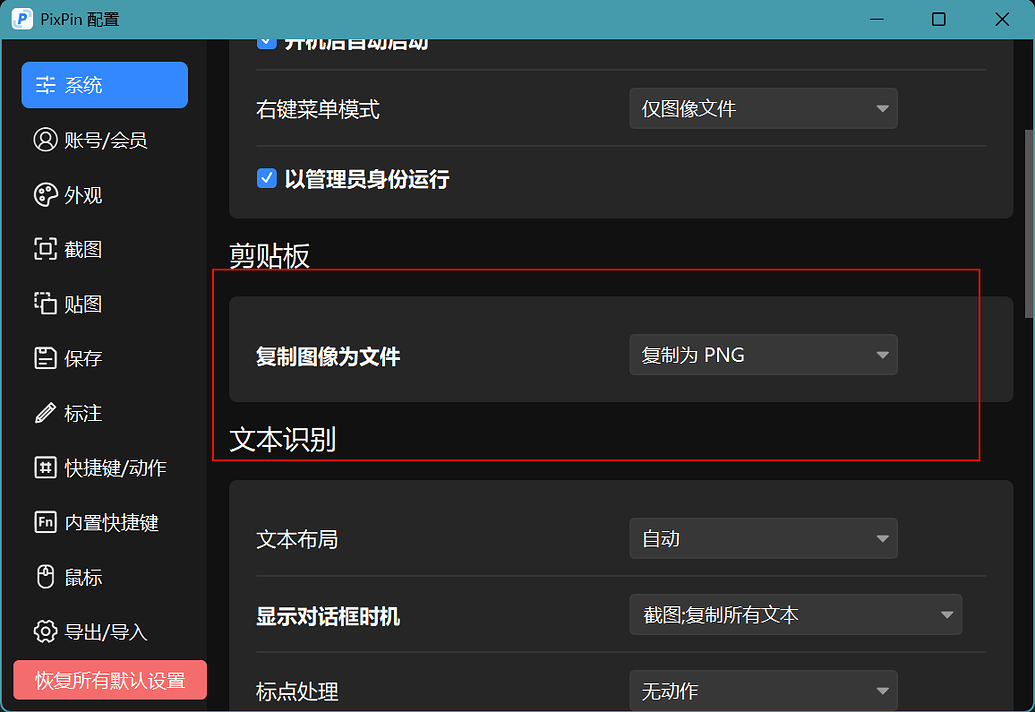This screenshot has width=1035, height=712.
Task: Open the 账号/会员 settings page
Action: tap(104, 140)
